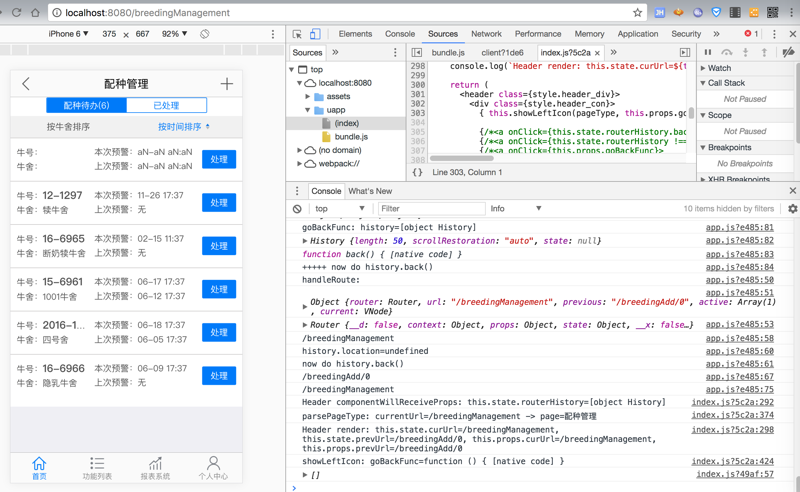Open 个人中心 in the bottom navigation
The height and width of the screenshot is (492, 800).
[x=213, y=468]
